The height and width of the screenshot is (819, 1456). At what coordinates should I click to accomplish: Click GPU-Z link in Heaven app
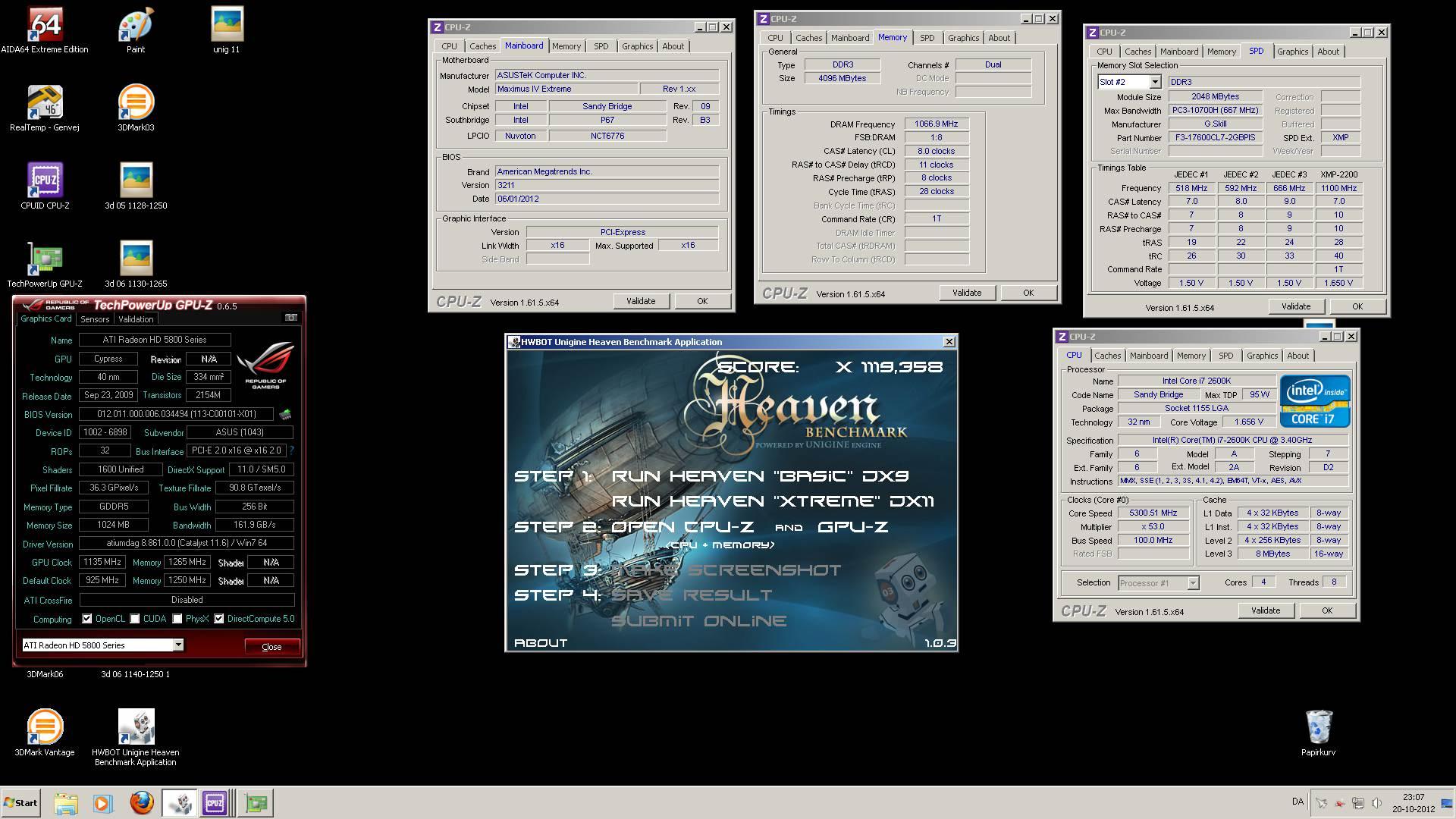(852, 527)
